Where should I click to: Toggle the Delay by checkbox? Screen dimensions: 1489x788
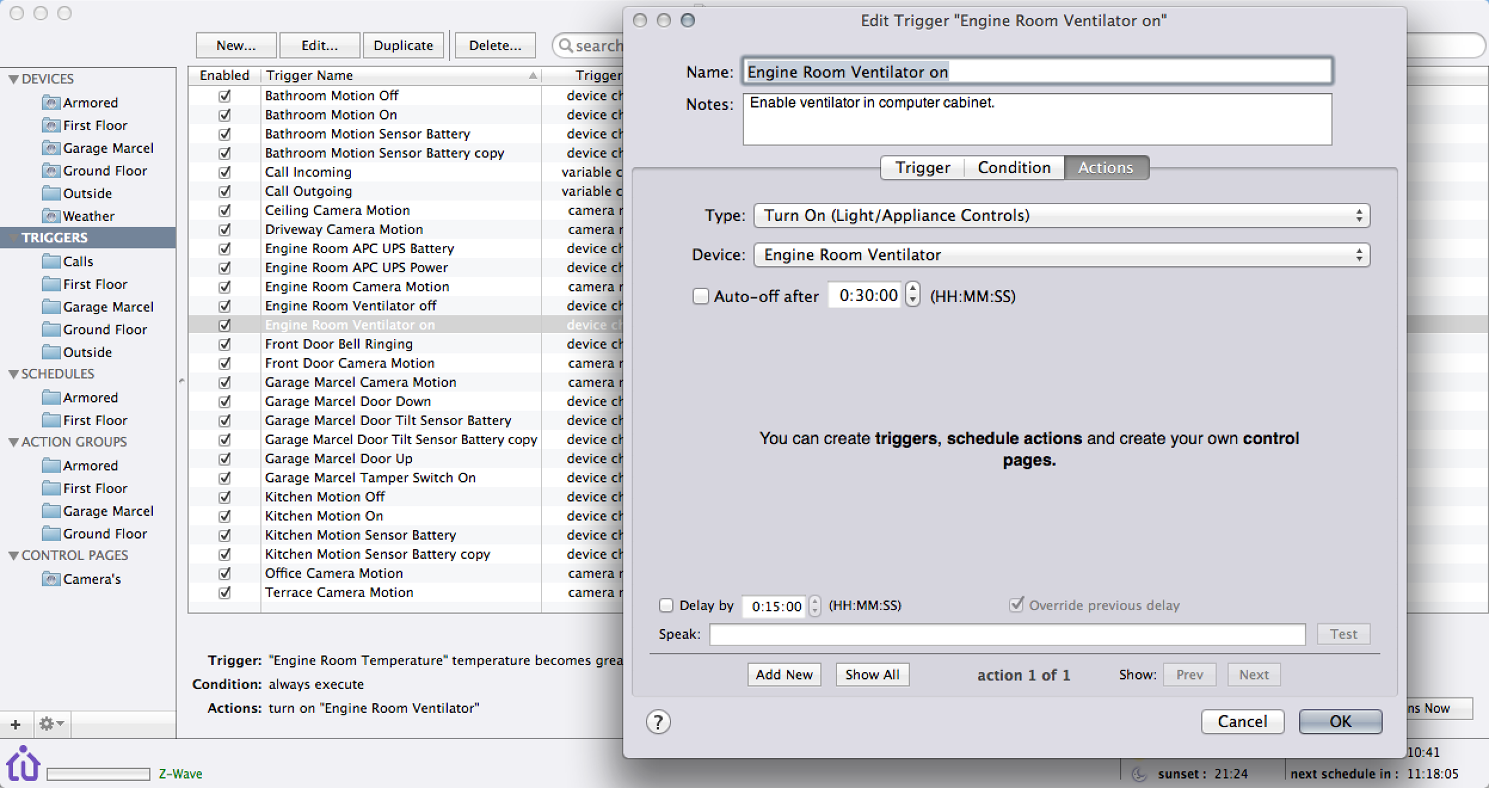coord(666,605)
